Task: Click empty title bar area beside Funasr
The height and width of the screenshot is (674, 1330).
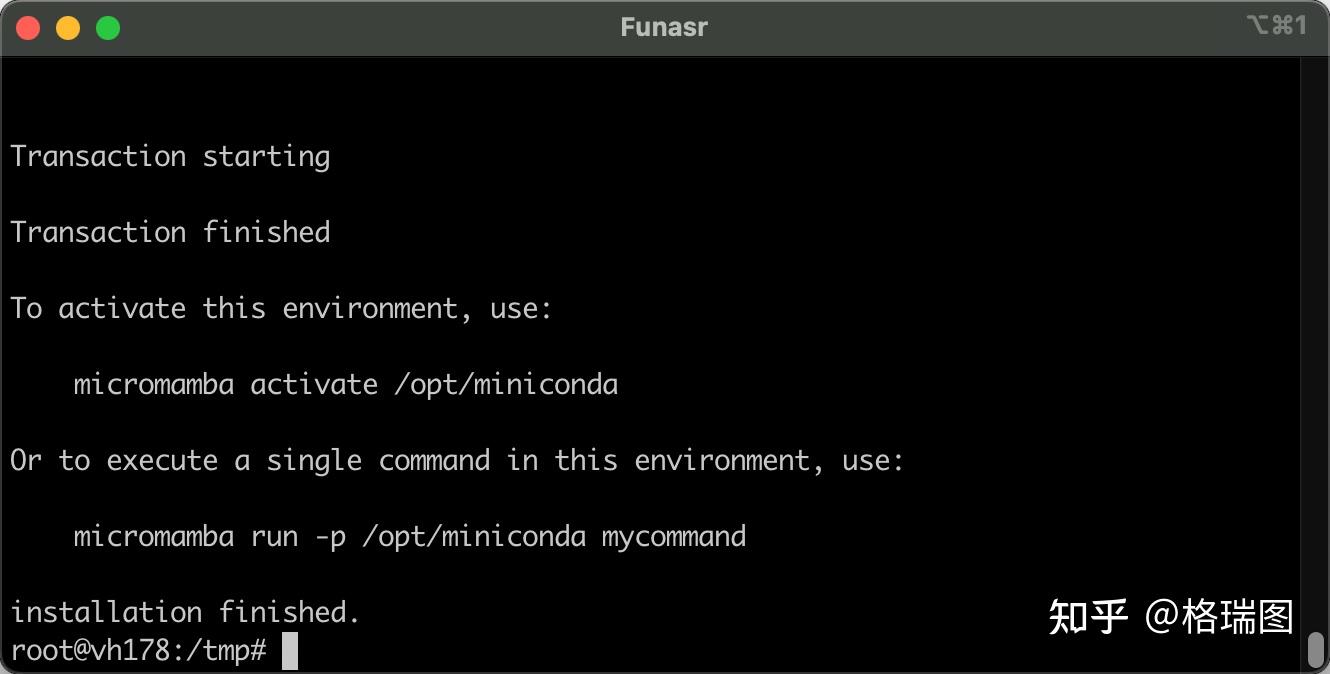Action: point(400,28)
